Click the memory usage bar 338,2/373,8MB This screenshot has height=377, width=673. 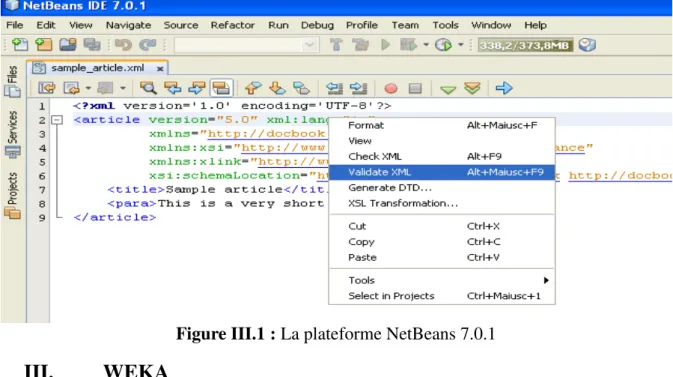[525, 45]
